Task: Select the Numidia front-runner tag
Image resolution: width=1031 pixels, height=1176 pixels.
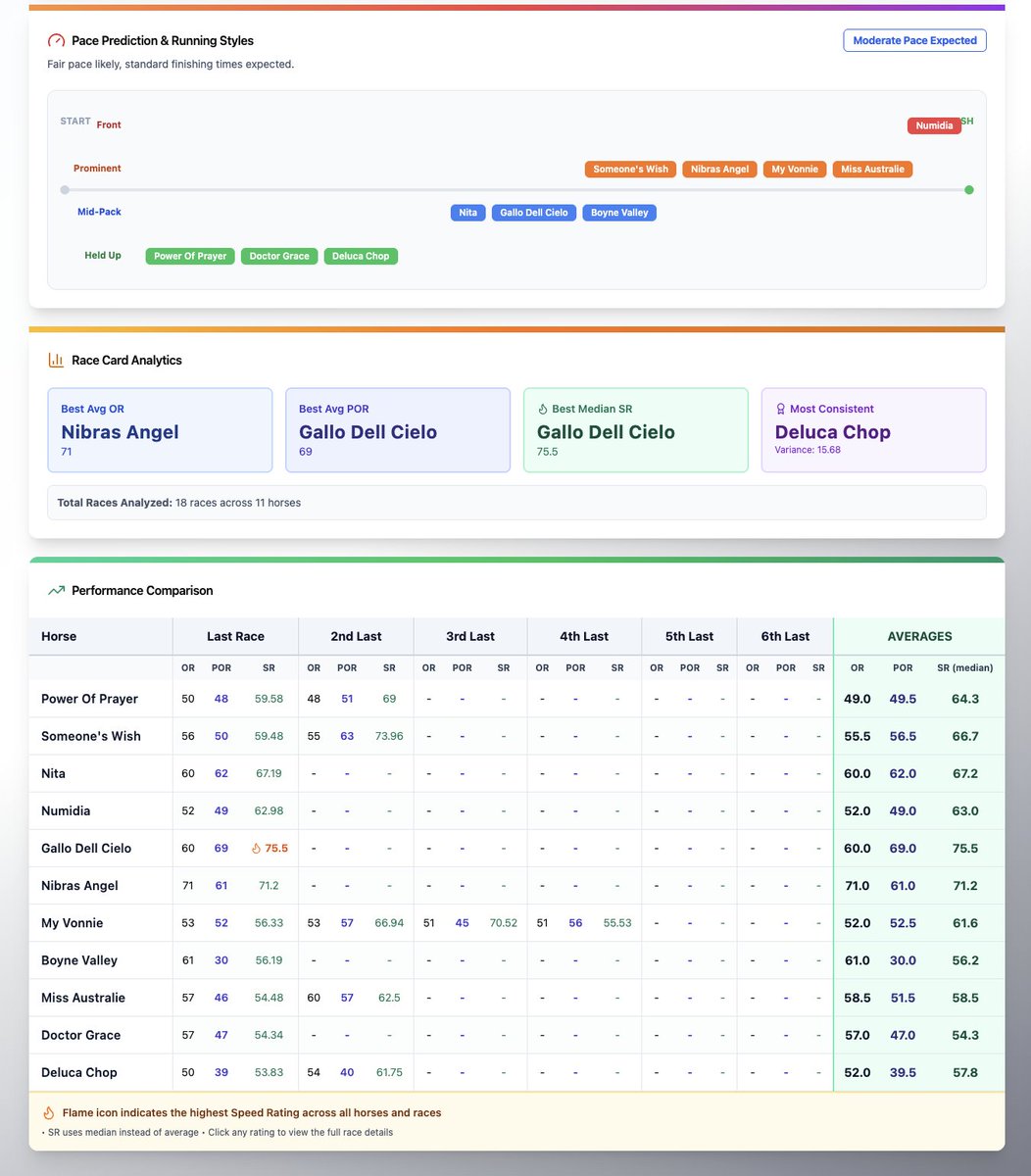Action: tap(934, 125)
